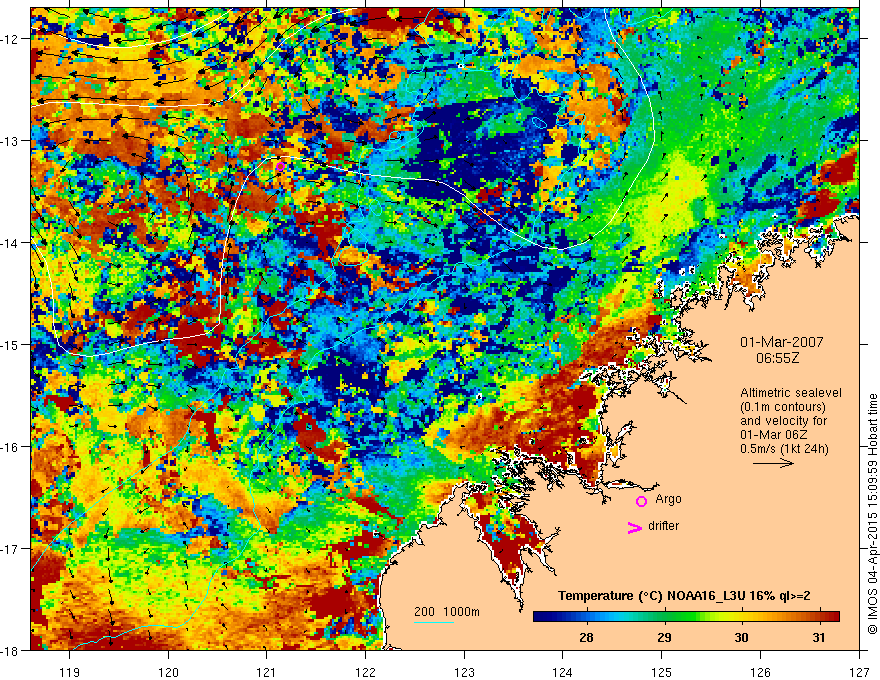The image size is (880, 680).
Task: Click the latitude label -18
Action: click(11, 650)
